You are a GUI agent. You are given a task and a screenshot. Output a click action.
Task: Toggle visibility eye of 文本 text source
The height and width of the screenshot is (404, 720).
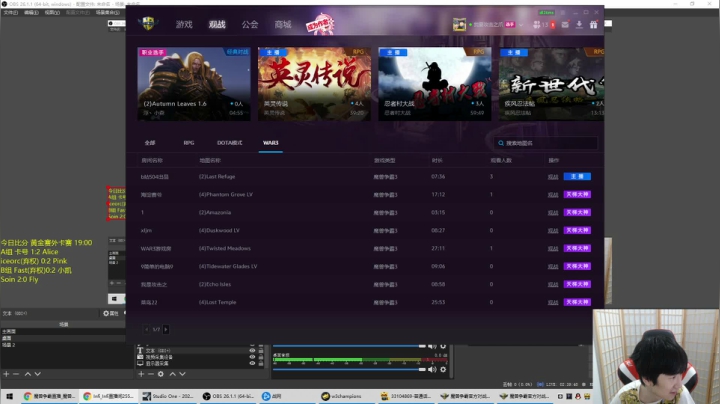click(252, 351)
